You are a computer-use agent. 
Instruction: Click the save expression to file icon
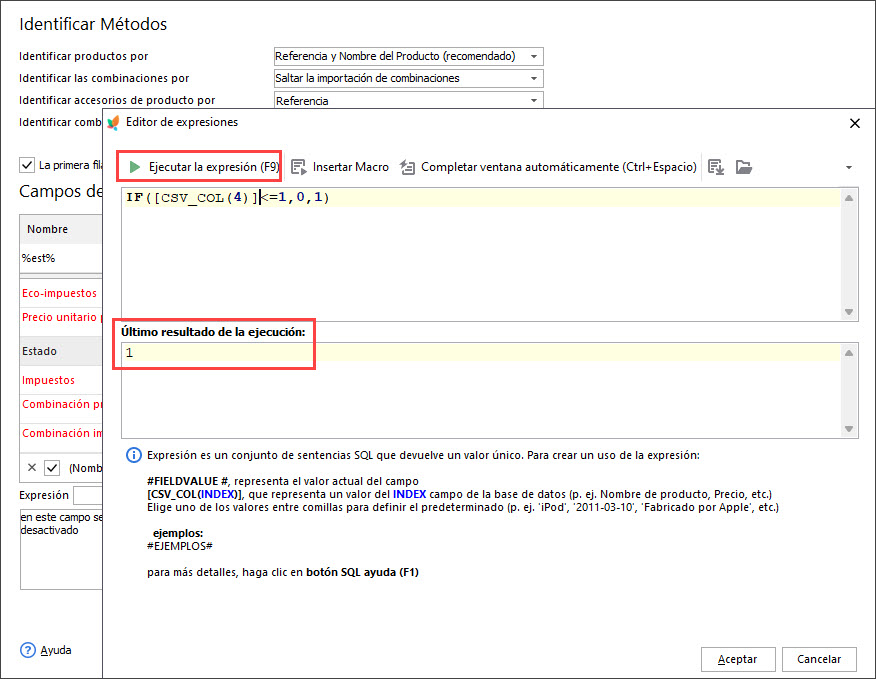click(715, 167)
